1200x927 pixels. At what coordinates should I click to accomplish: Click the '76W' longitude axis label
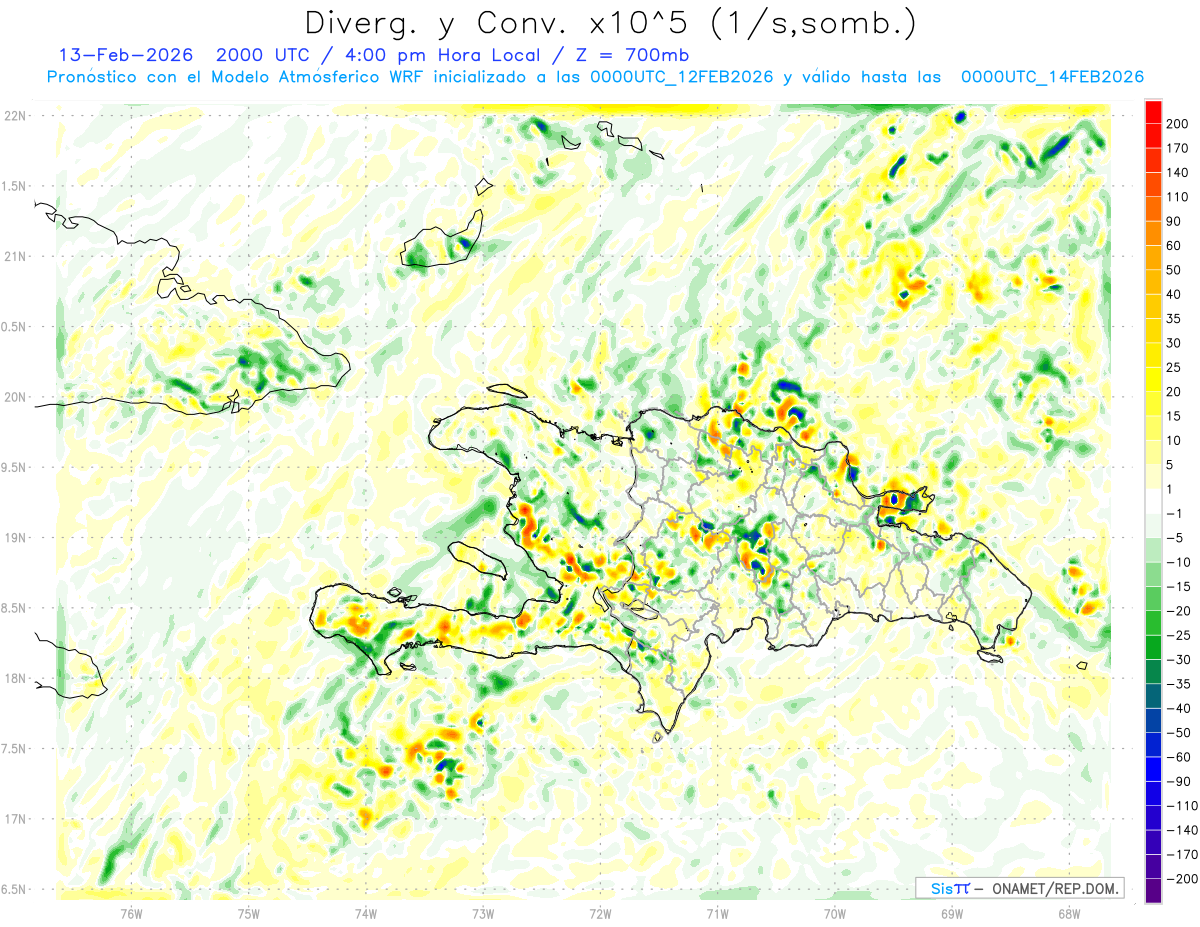(131, 913)
